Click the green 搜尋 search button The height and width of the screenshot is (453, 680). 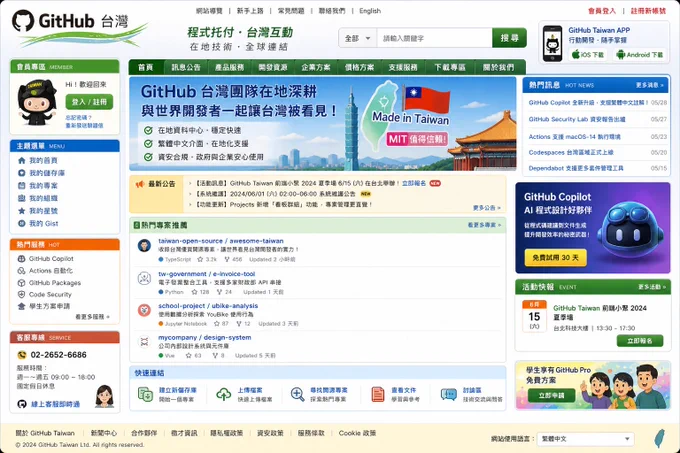pos(510,38)
